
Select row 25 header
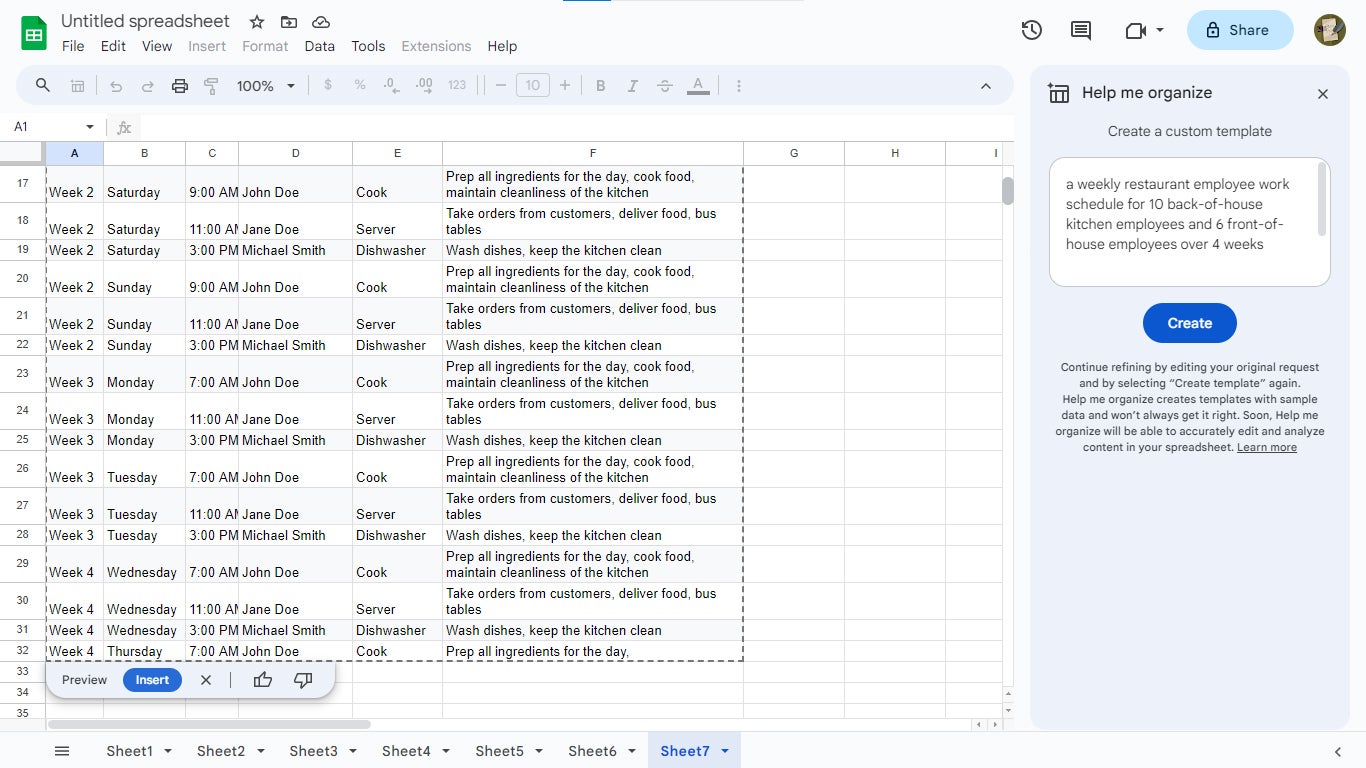point(23,440)
